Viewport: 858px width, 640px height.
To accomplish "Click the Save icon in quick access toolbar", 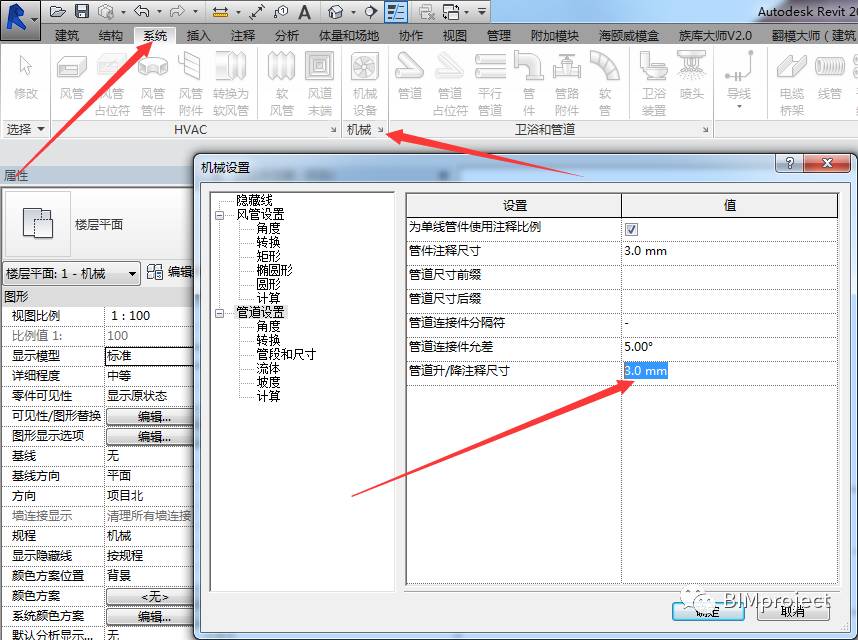I will 82,11.
